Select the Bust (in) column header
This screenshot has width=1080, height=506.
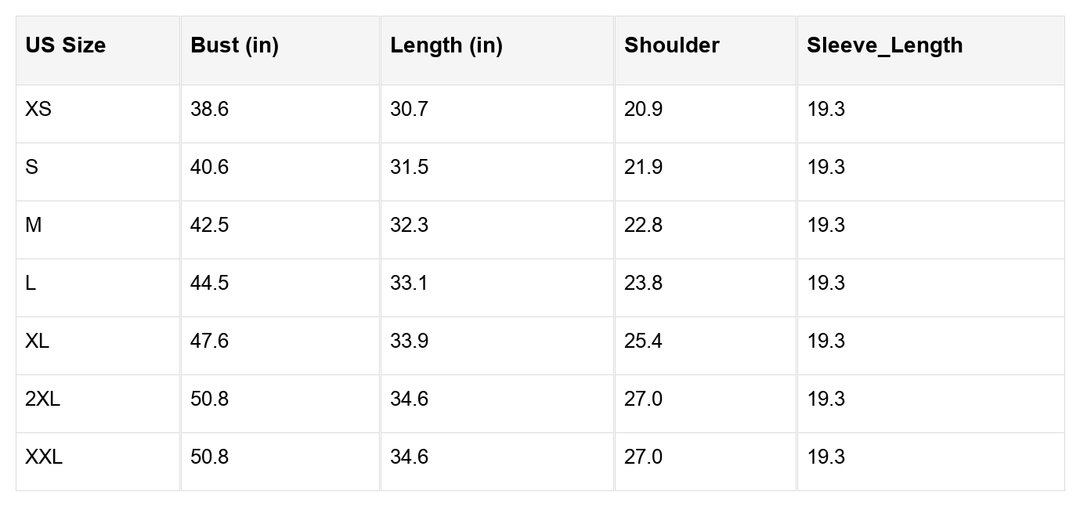[x=234, y=46]
